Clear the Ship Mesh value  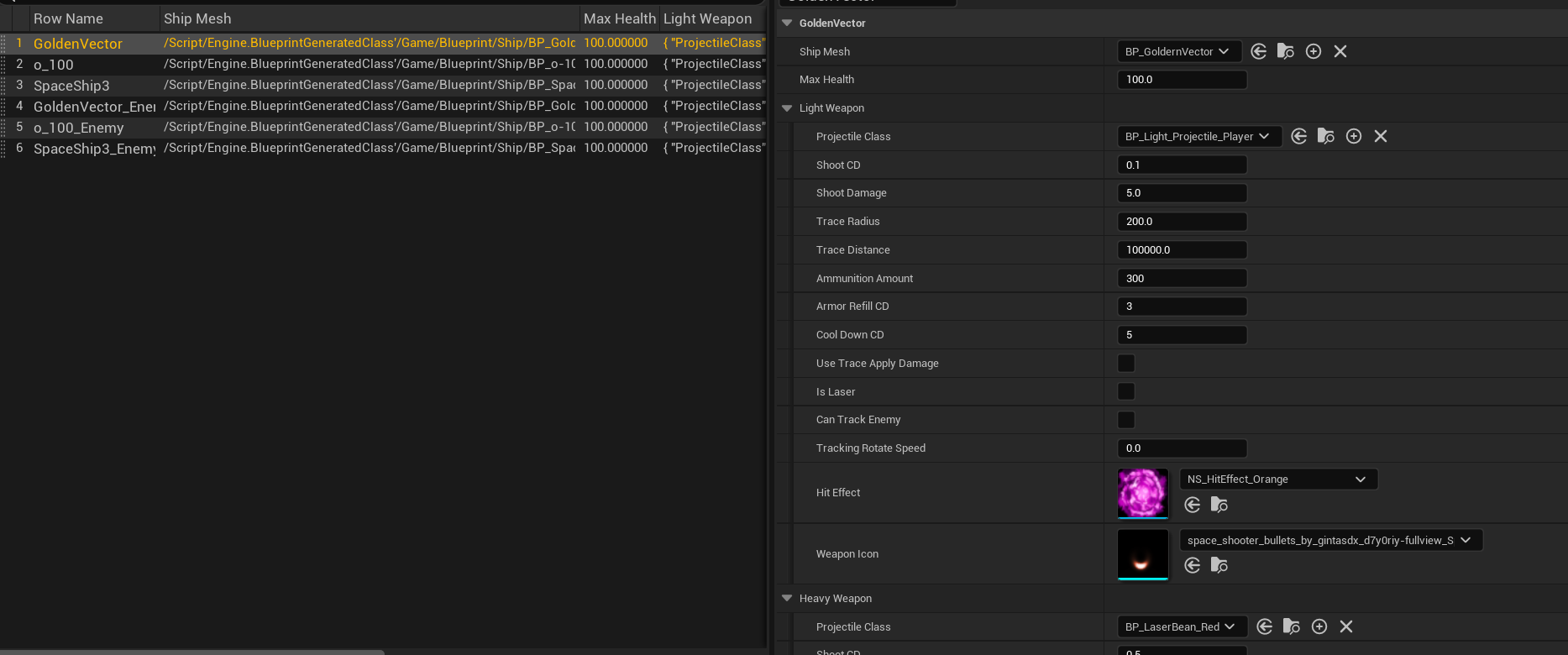(x=1340, y=52)
